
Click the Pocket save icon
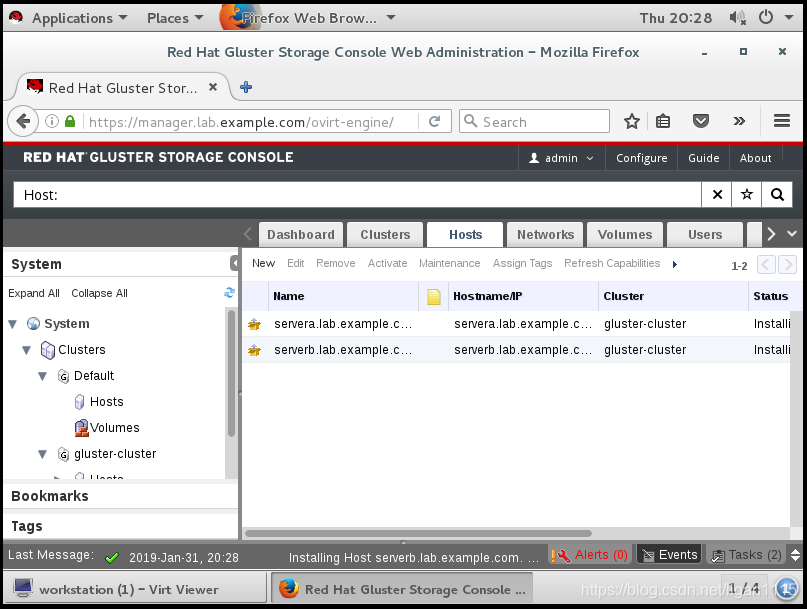click(x=700, y=121)
